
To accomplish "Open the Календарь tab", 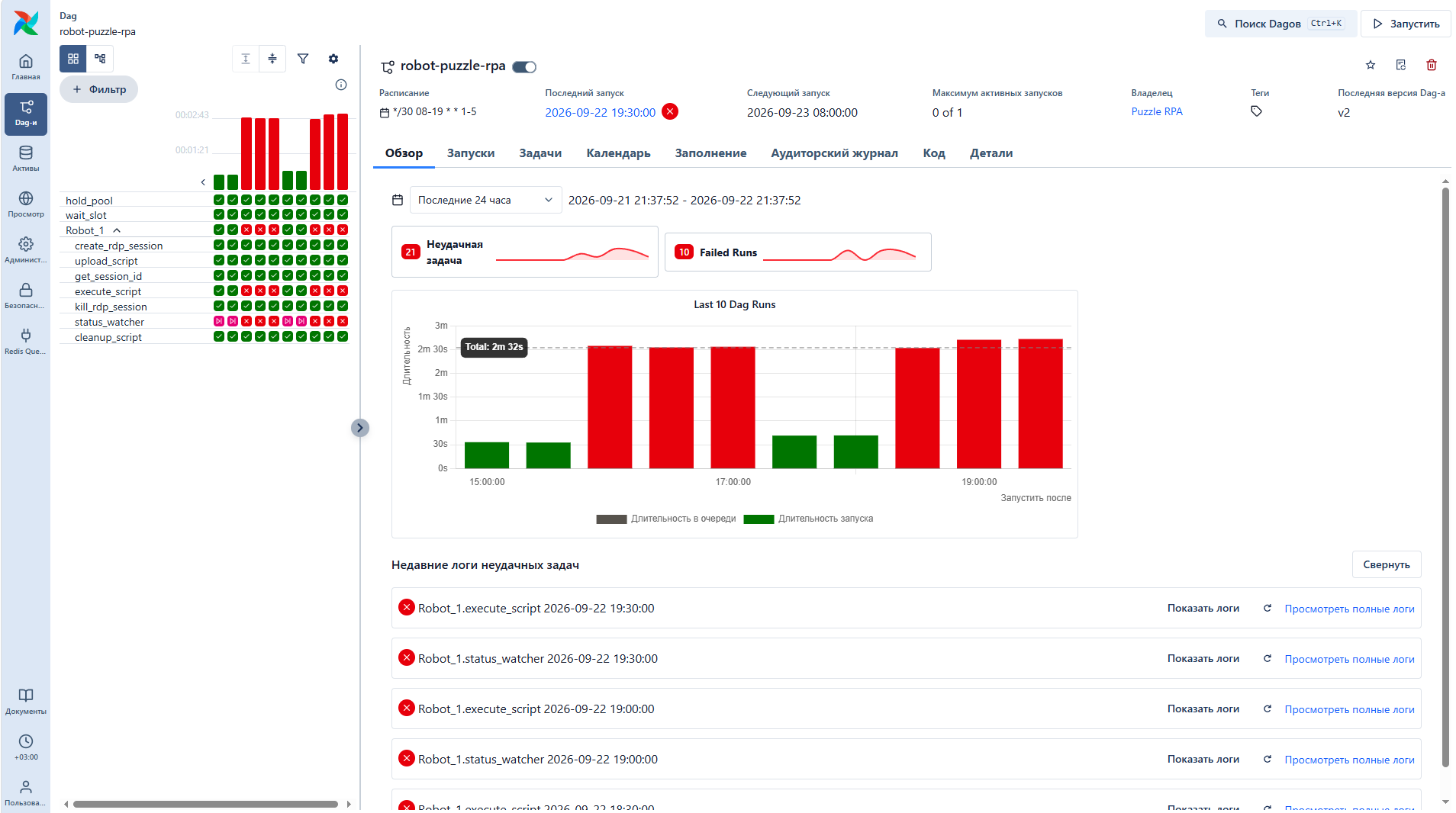I will (x=618, y=153).
